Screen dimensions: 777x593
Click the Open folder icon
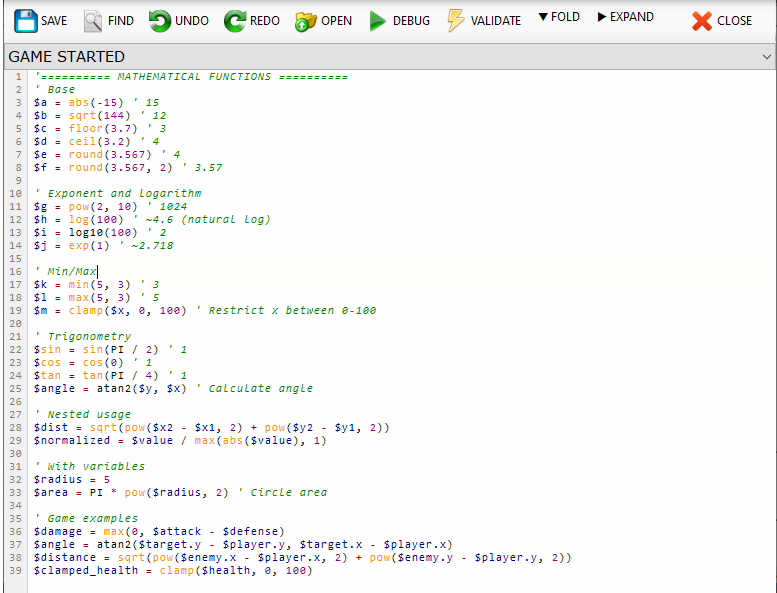(x=306, y=20)
